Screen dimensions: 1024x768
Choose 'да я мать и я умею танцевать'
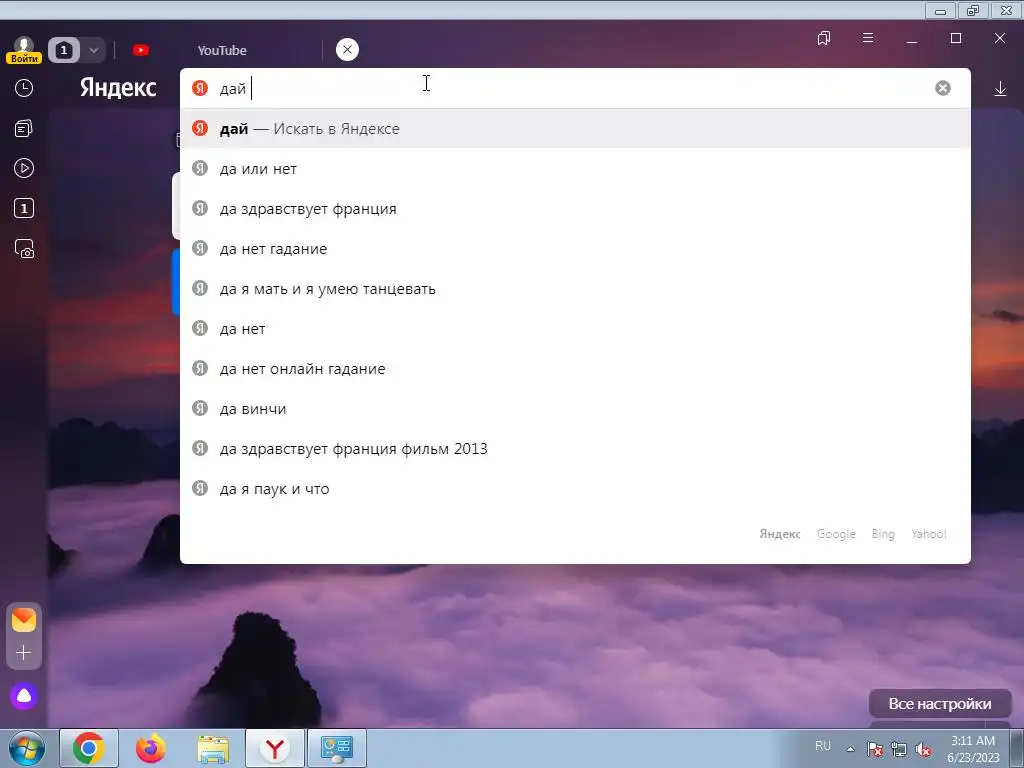[575, 289]
